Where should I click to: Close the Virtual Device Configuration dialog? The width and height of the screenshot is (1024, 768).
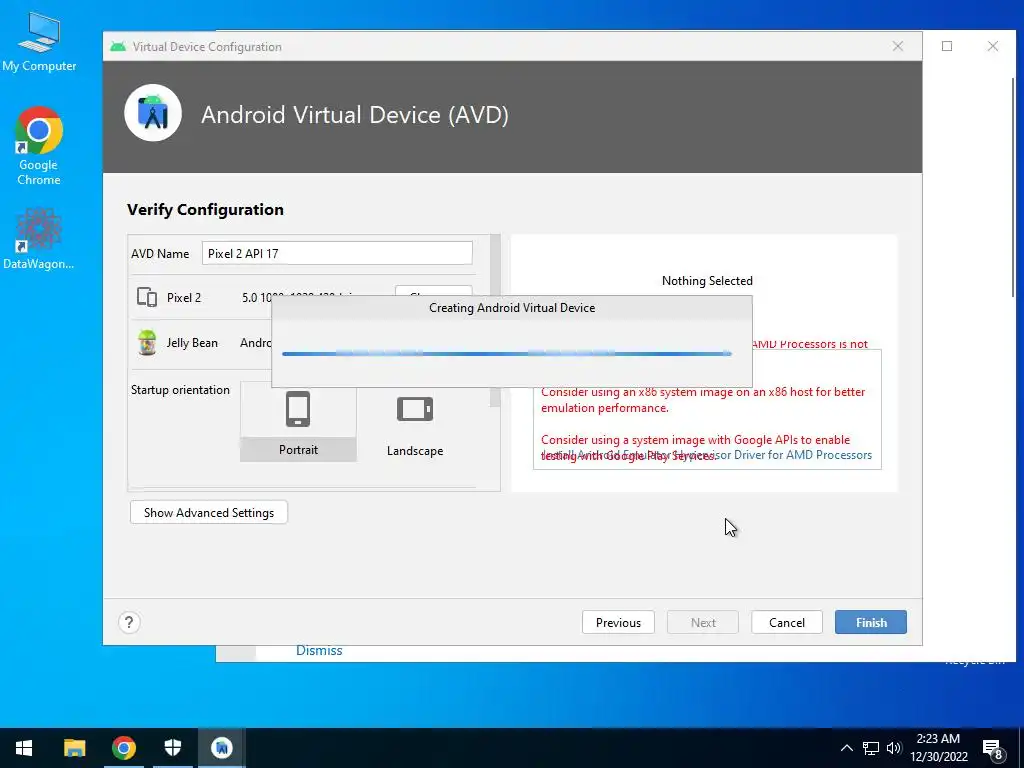click(898, 46)
